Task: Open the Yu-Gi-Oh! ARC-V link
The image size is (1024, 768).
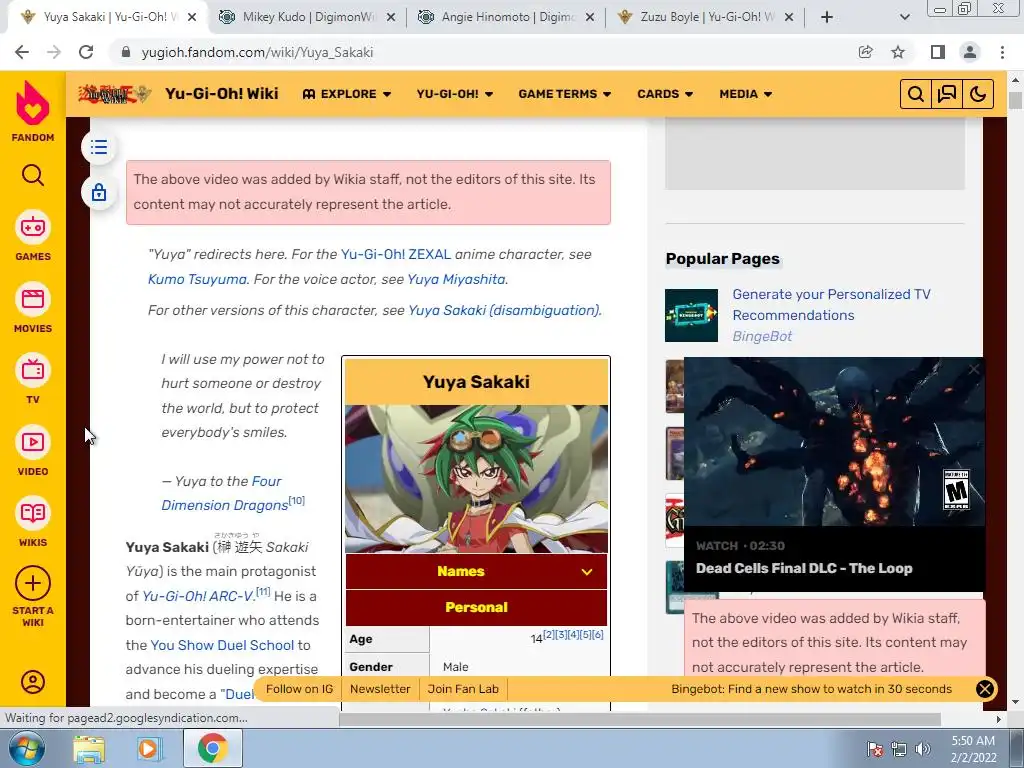Action: [198, 596]
